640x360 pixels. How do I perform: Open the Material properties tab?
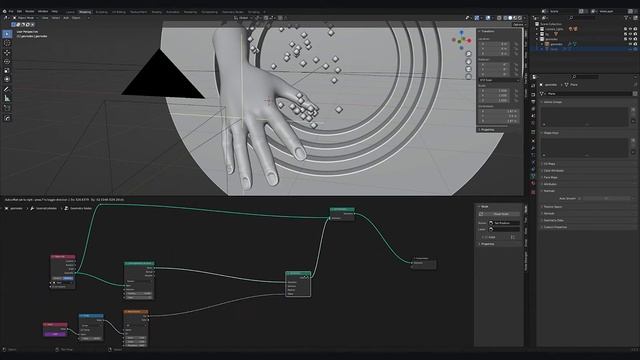point(533,183)
